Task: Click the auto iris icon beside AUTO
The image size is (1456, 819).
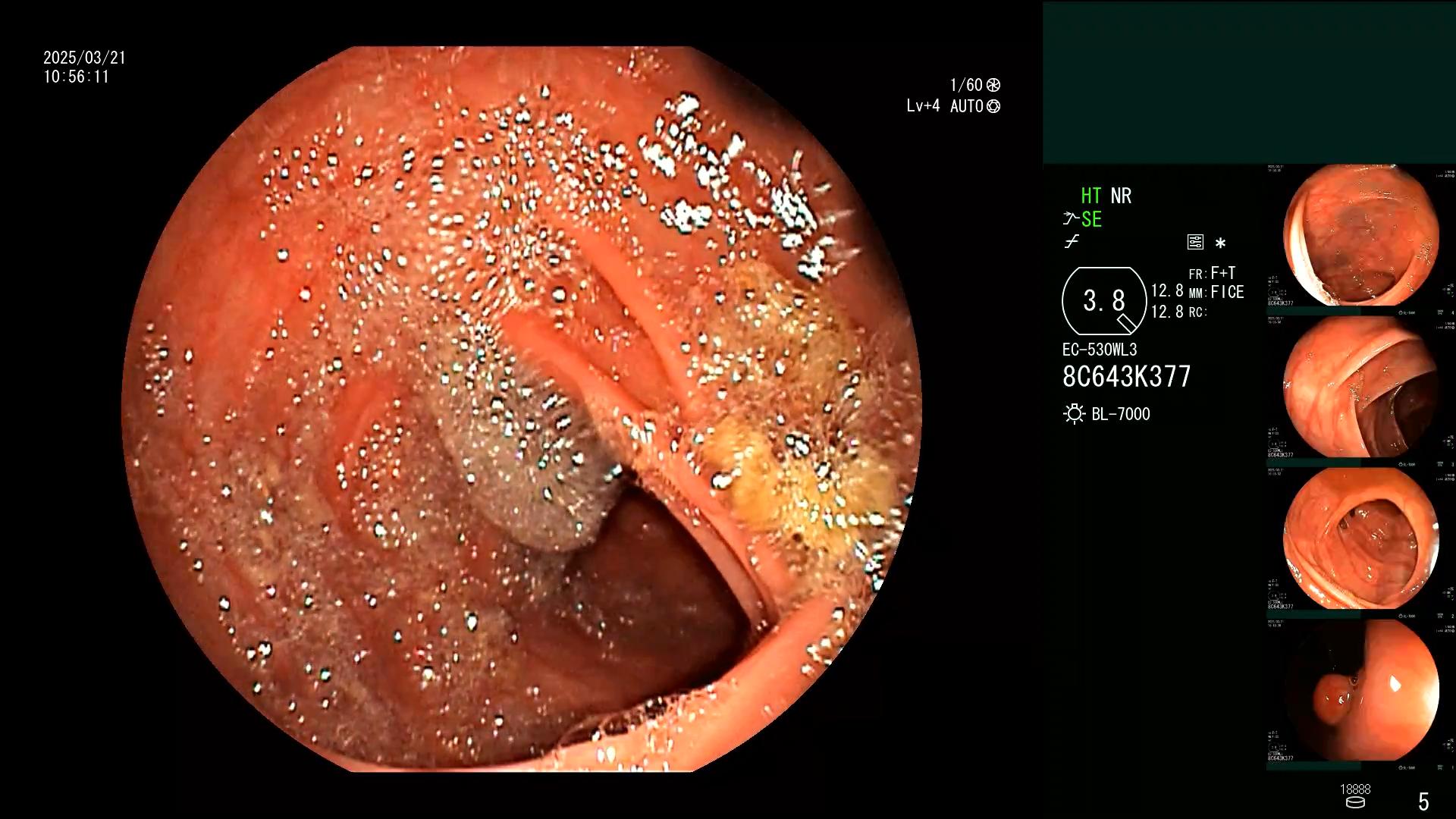Action: pos(993,106)
